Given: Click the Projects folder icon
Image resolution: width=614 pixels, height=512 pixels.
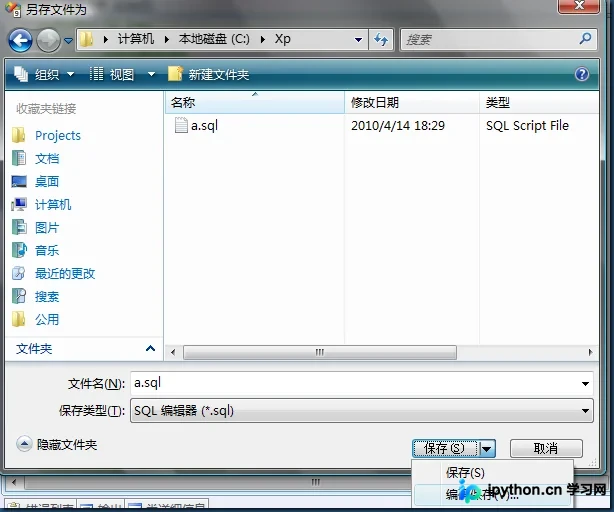Looking at the screenshot, I should point(19,135).
